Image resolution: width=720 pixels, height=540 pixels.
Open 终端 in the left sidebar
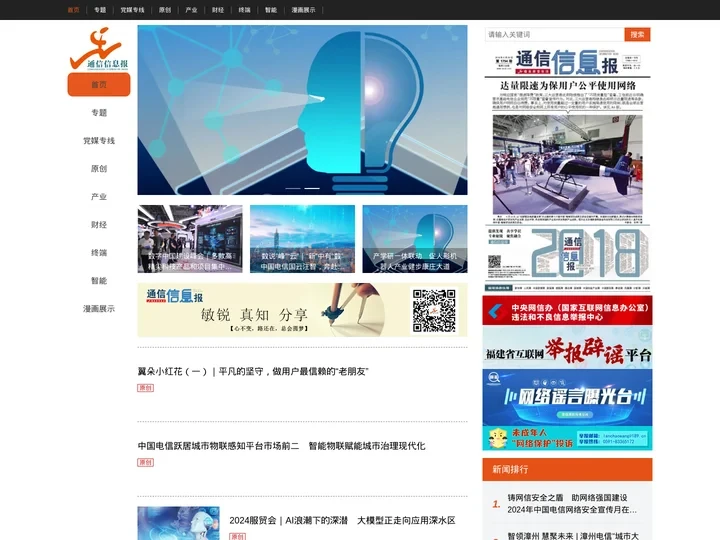tap(99, 253)
